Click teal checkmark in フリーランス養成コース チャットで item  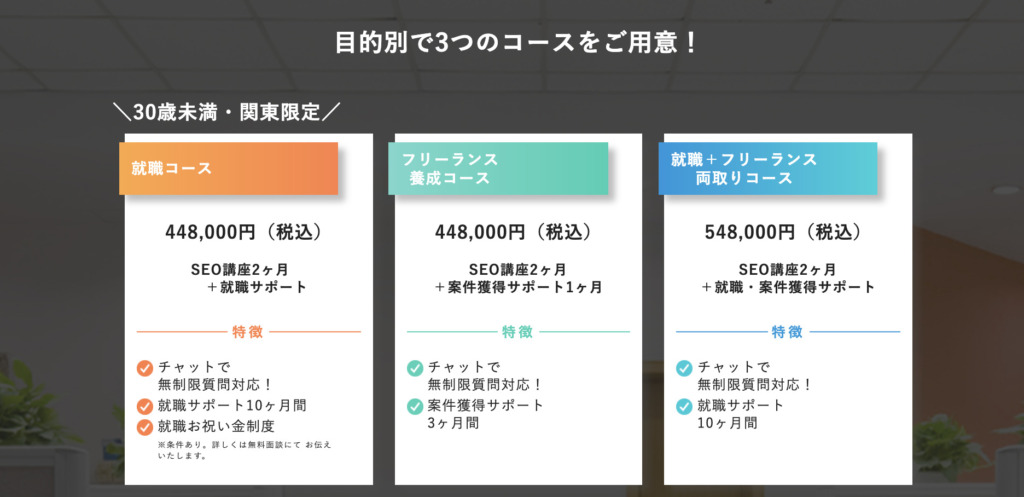click(x=415, y=368)
